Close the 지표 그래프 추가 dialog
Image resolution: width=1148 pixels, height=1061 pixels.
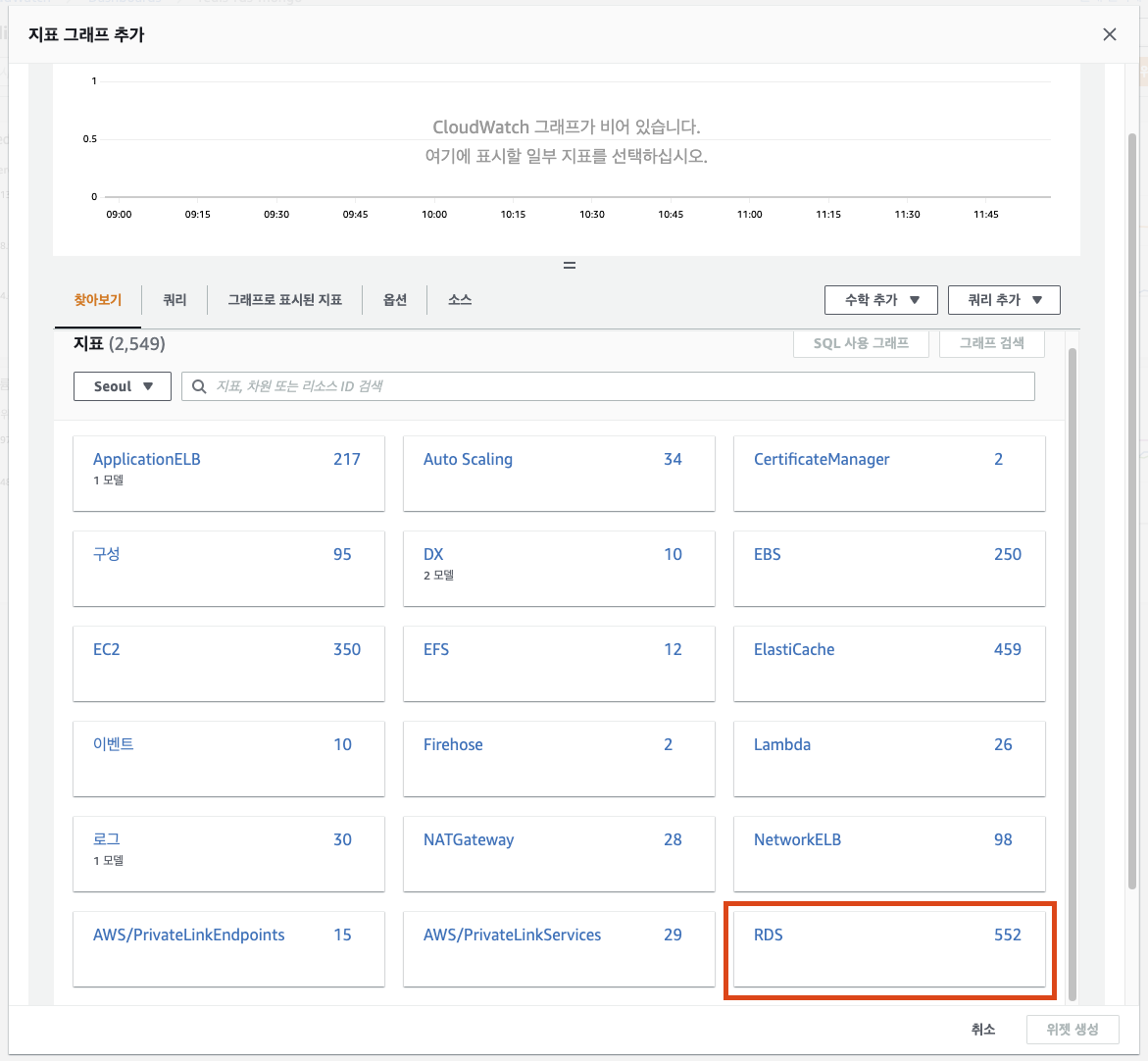pyautogui.click(x=1109, y=34)
